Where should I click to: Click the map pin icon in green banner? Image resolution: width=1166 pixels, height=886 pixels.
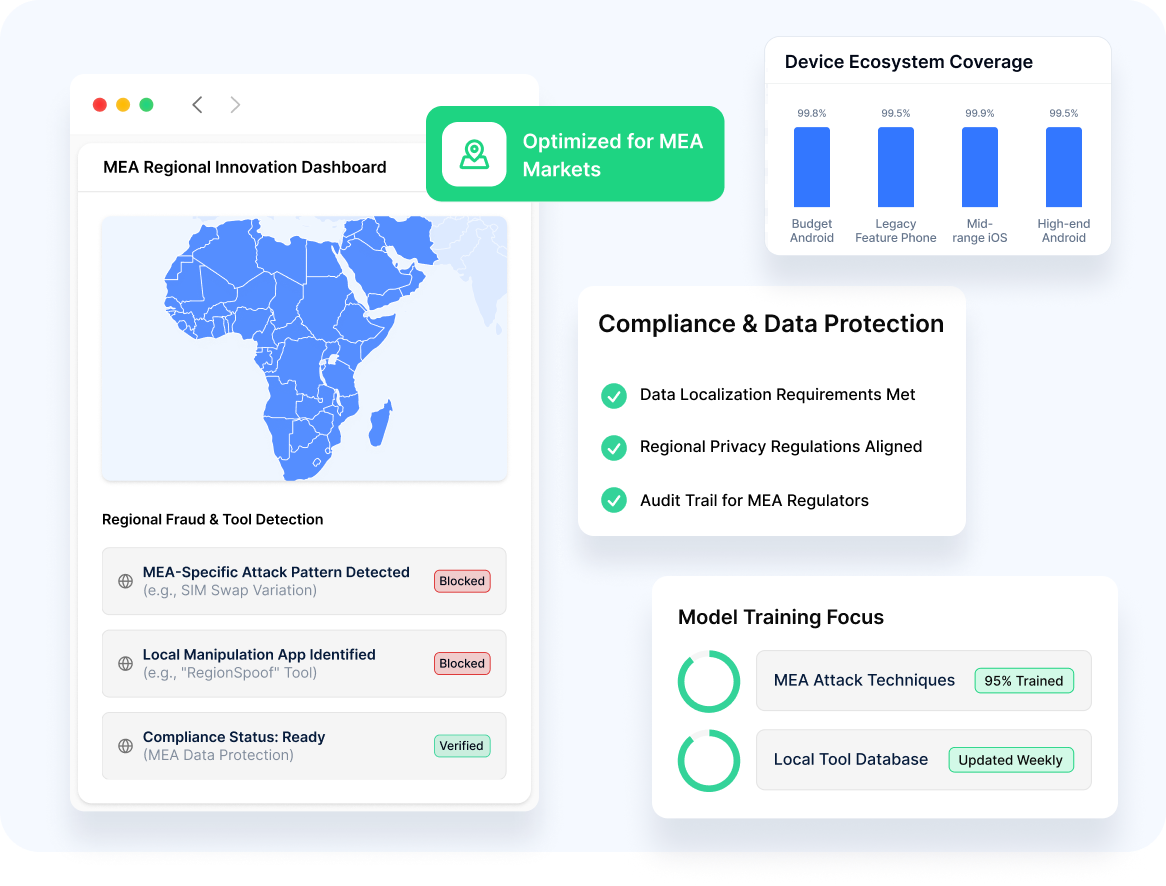(x=474, y=154)
